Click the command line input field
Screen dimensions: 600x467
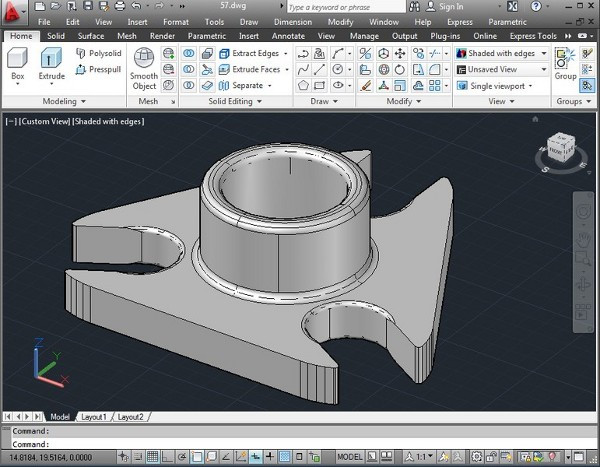pos(300,444)
